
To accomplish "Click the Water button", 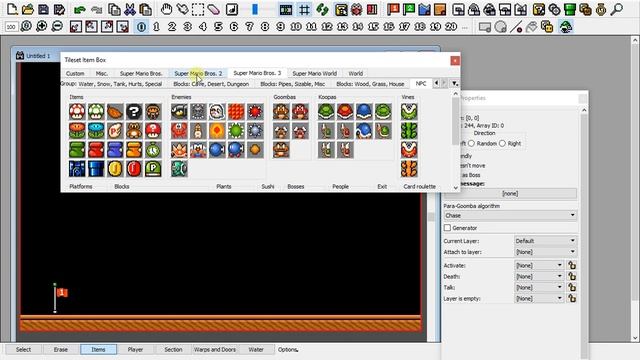I will [256, 349].
